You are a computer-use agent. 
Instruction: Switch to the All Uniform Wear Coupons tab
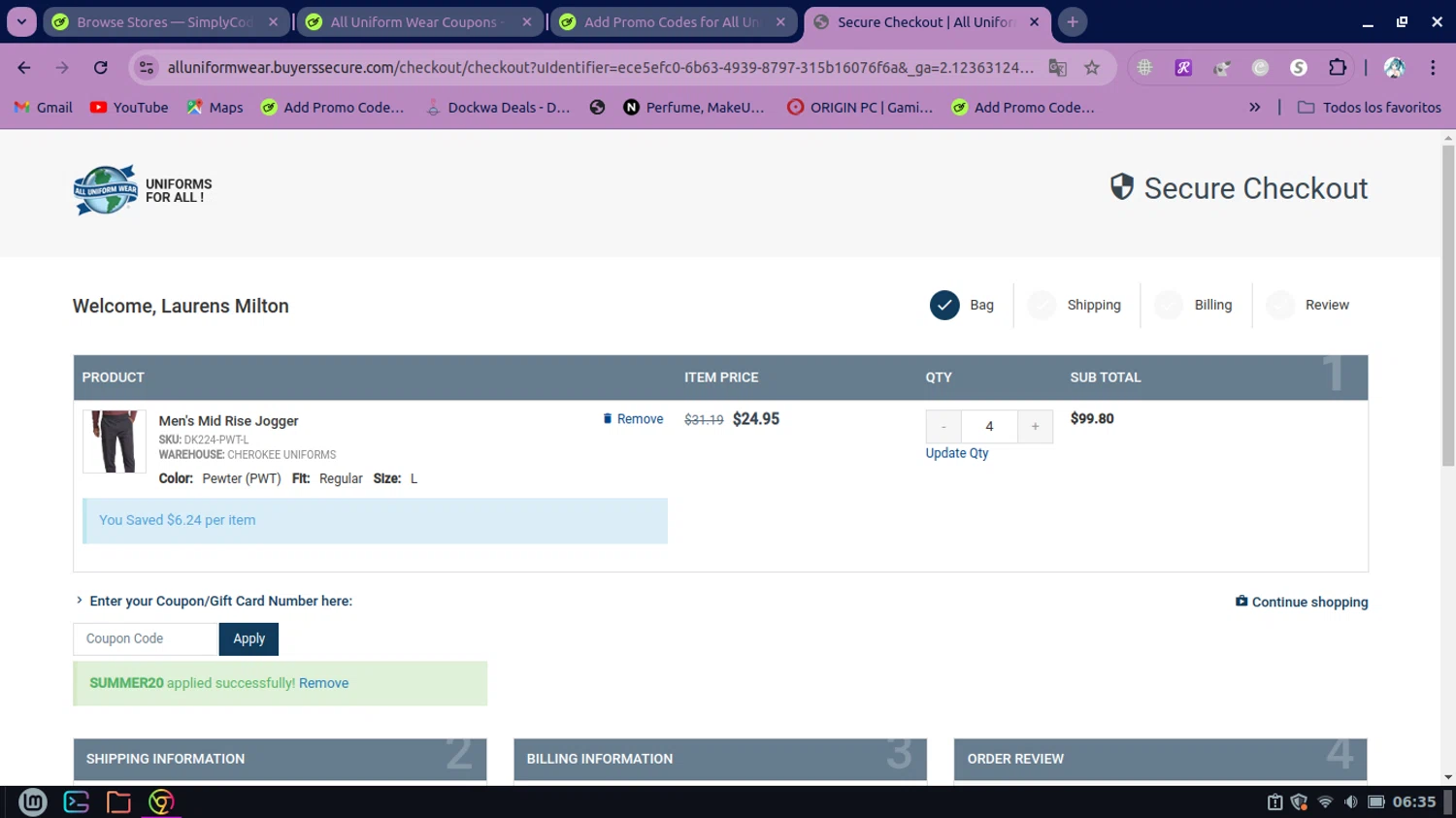(x=419, y=21)
